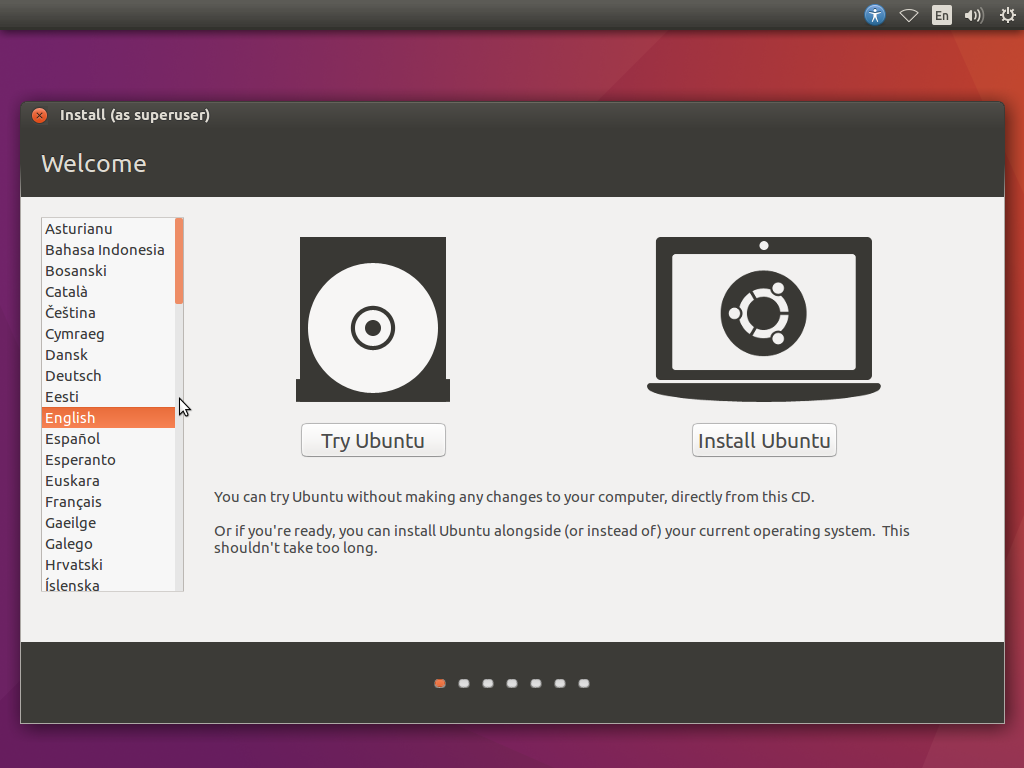Open the En keyboard layout indicator
Viewport: 1024px width, 768px height.
941,15
